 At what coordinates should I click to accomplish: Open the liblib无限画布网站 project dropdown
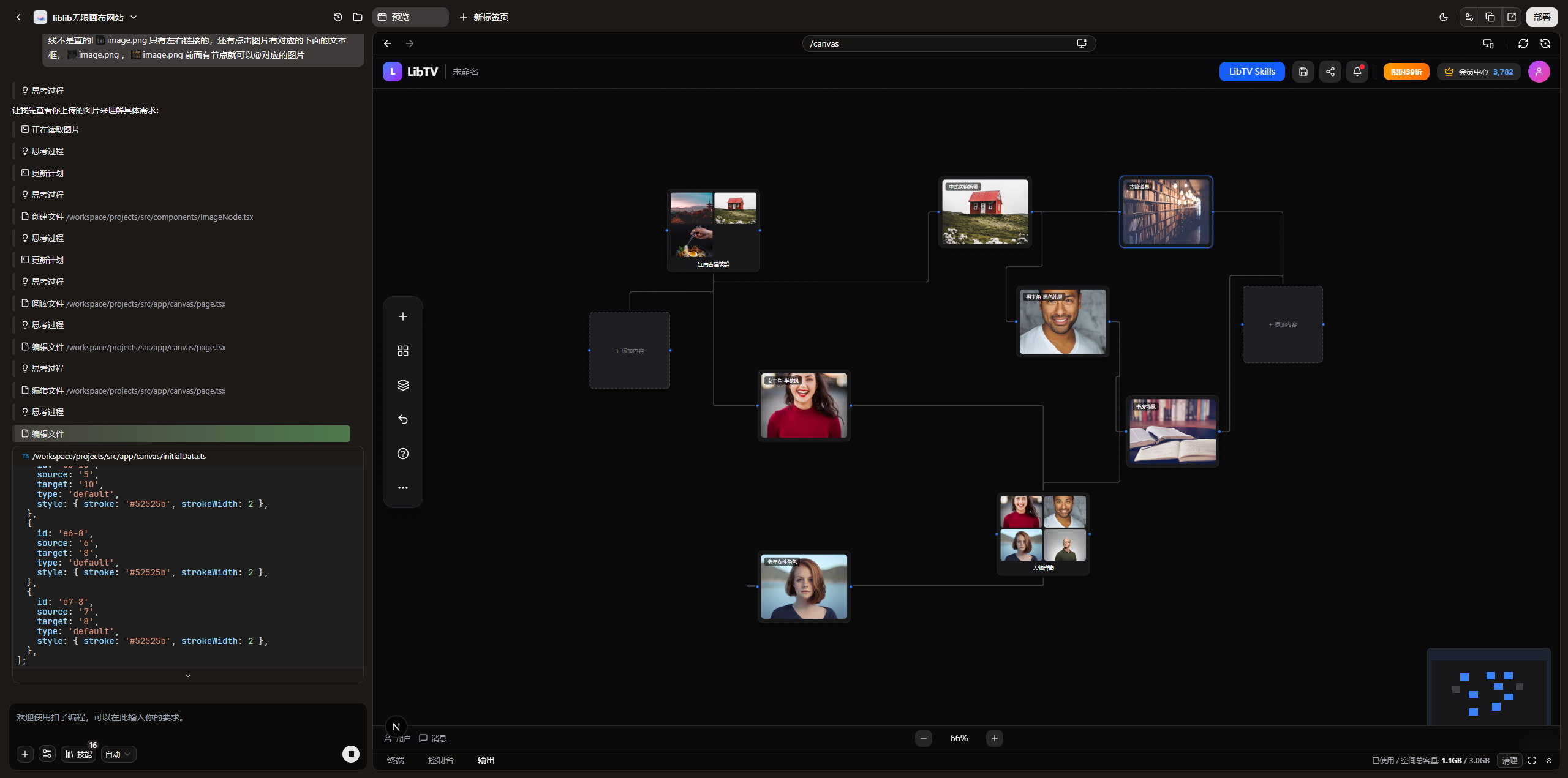(x=134, y=17)
